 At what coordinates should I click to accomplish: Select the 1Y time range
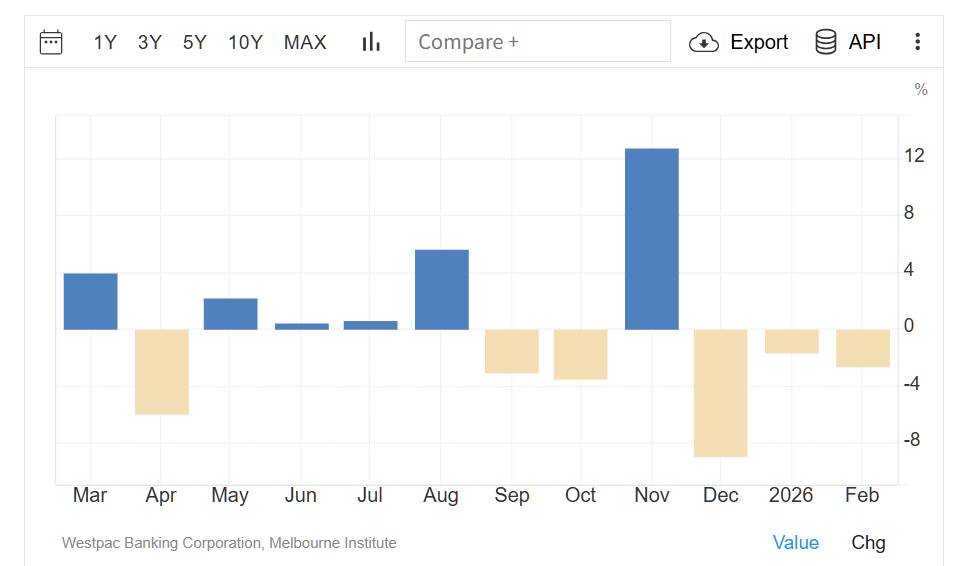[x=105, y=42]
